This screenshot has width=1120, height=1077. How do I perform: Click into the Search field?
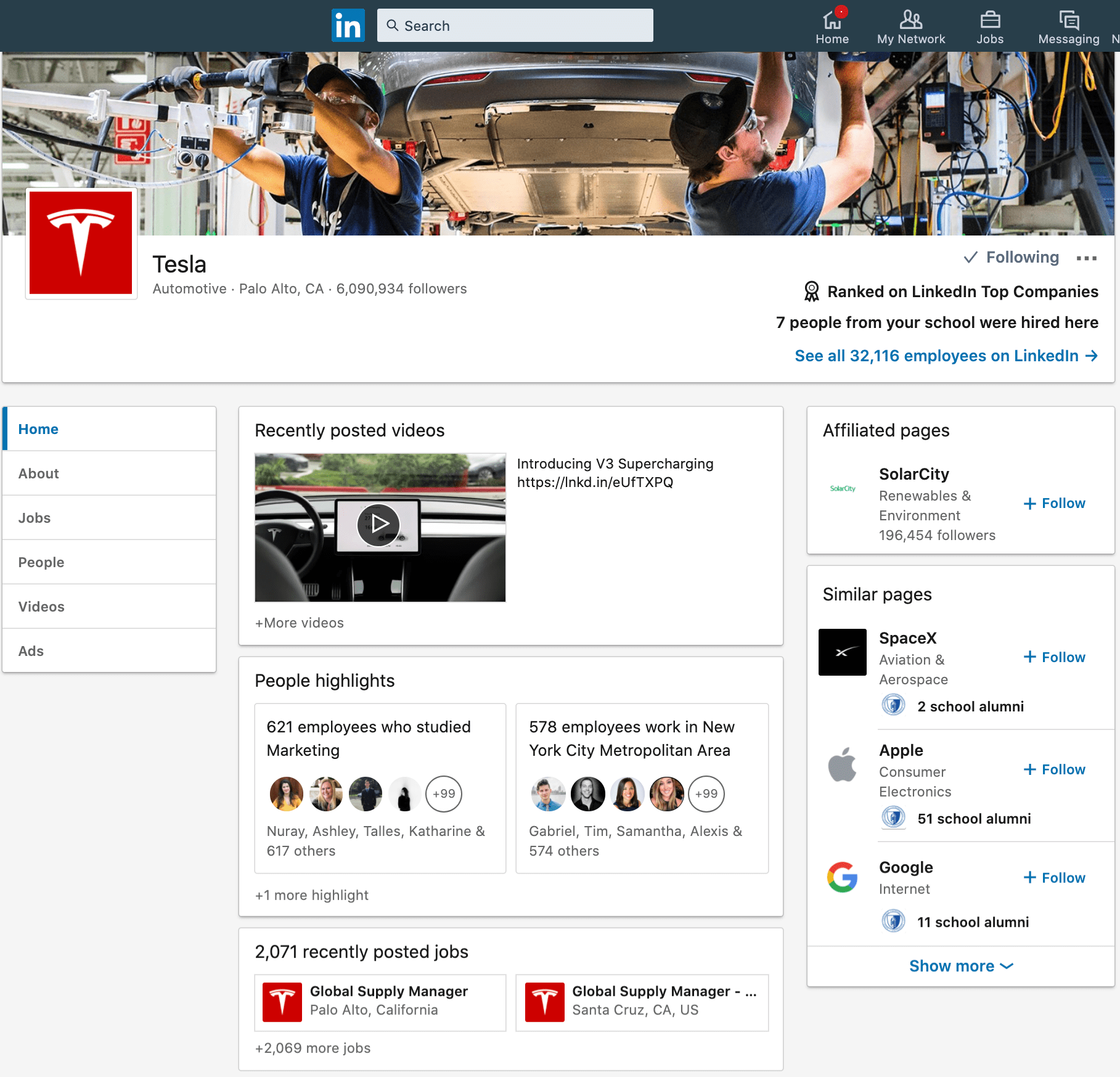(x=515, y=25)
